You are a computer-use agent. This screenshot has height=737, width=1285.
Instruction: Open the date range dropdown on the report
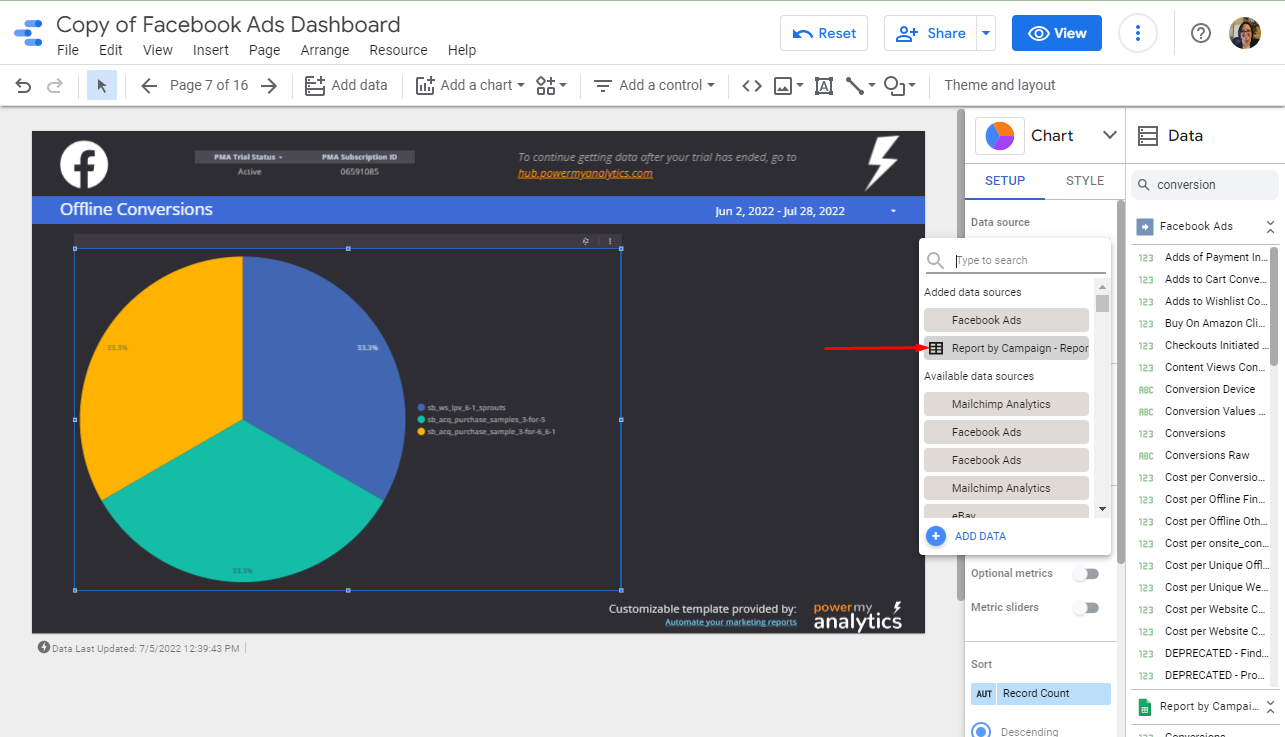893,211
